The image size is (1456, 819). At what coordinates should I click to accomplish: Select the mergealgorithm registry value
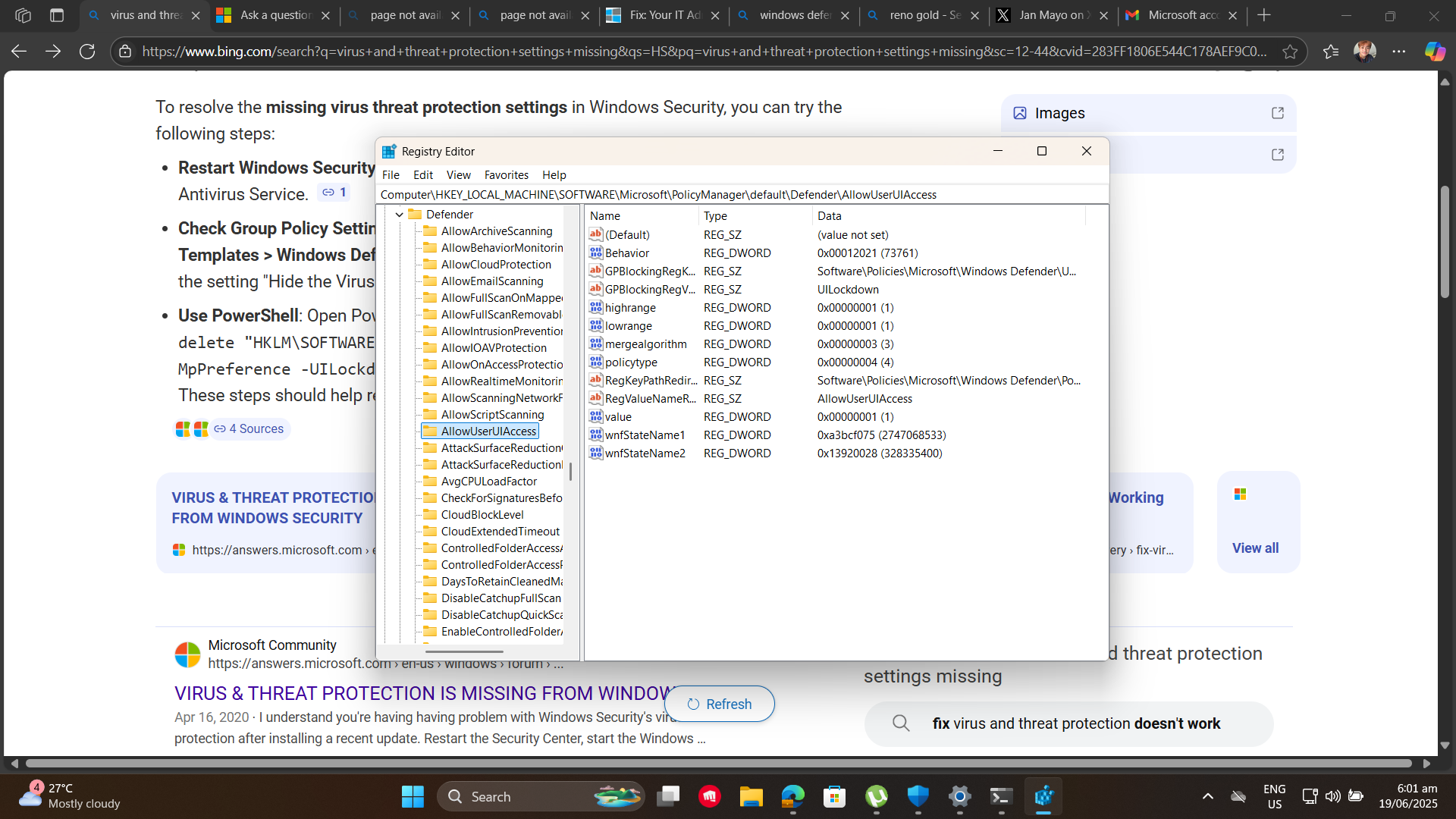pos(645,344)
